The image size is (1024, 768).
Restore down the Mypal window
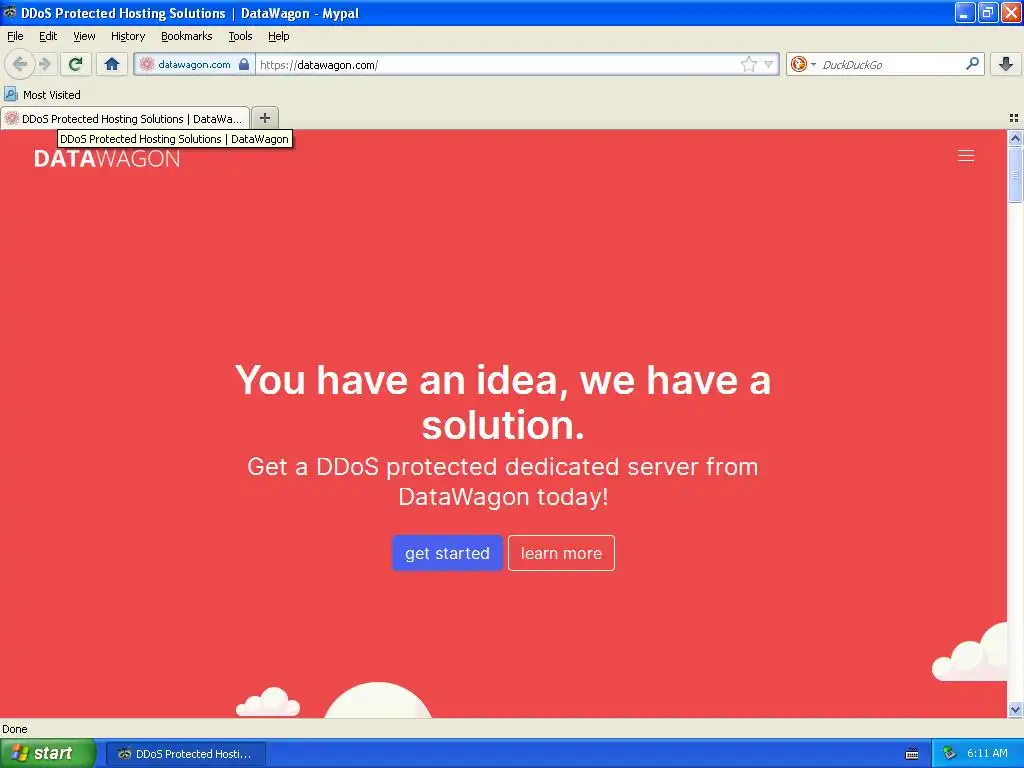[988, 12]
